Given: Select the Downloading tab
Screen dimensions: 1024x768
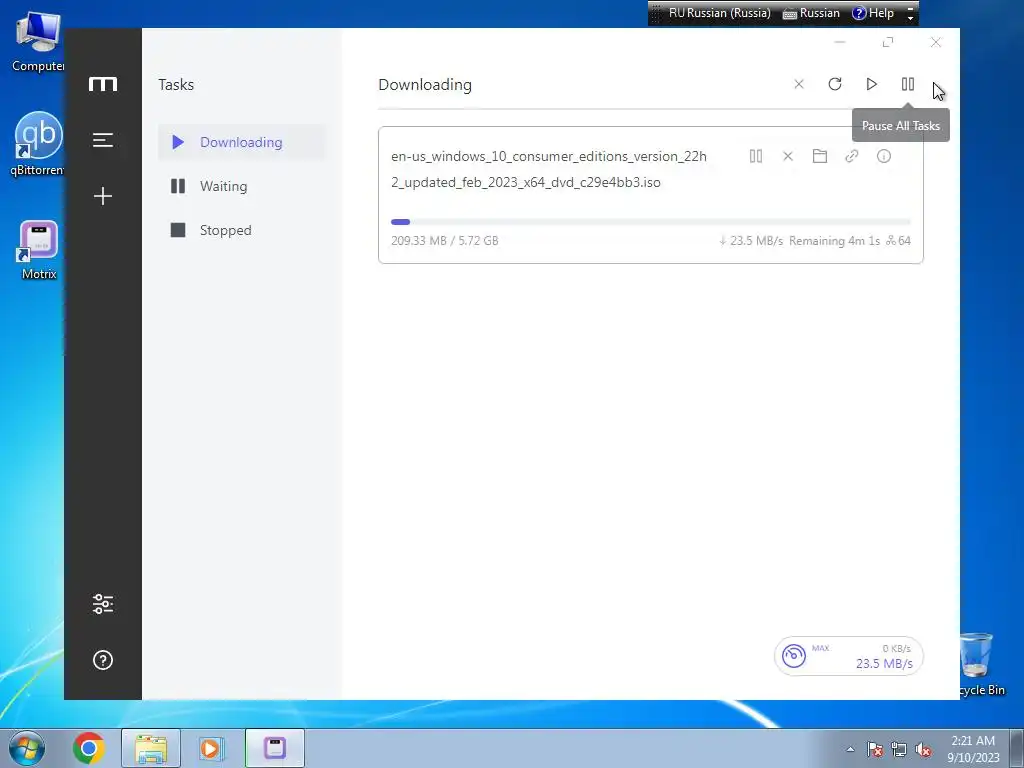Looking at the screenshot, I should coord(242,142).
